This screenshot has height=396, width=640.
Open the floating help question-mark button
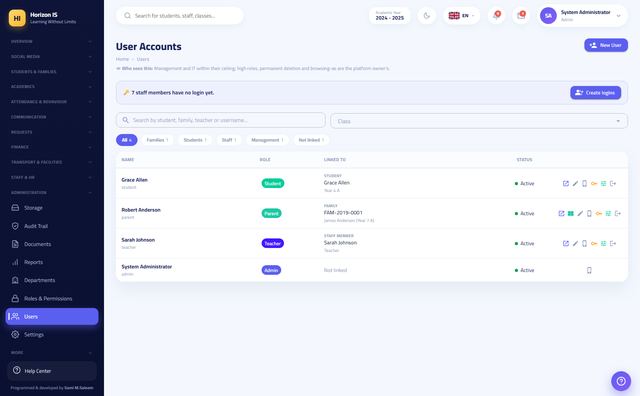(621, 381)
